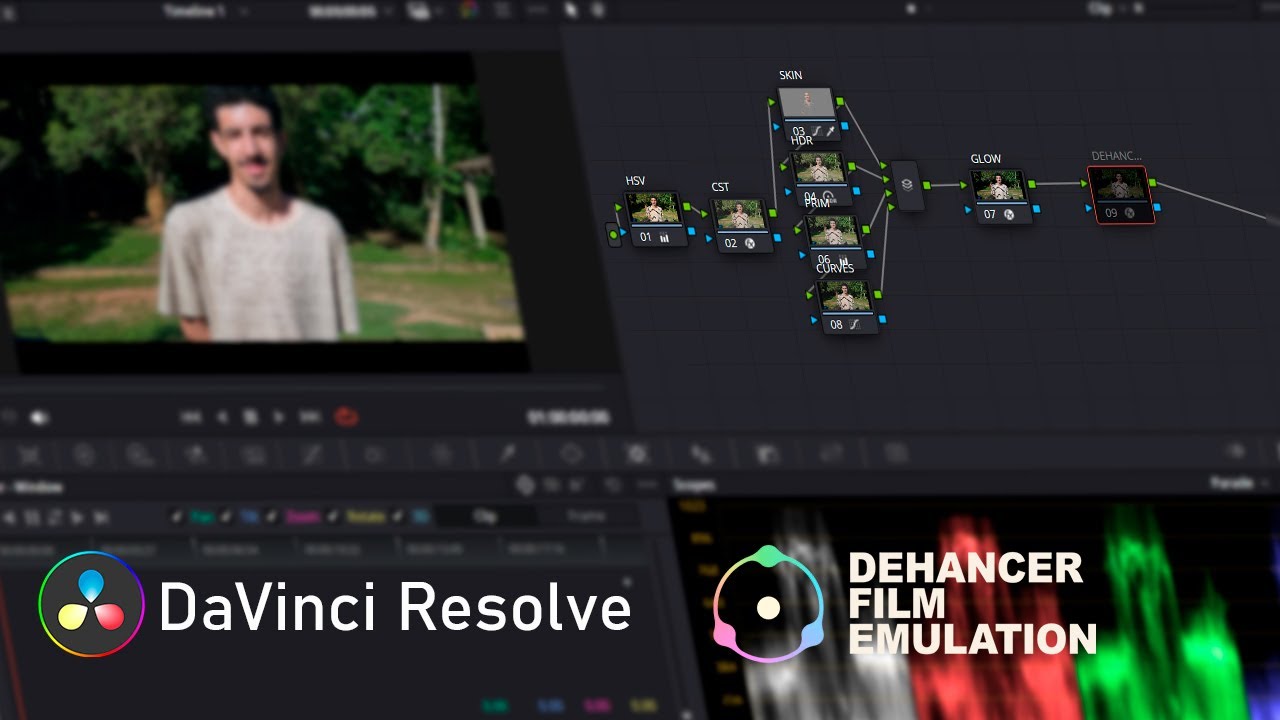Click the curves badge on node 08
The height and width of the screenshot is (720, 1280).
(x=855, y=325)
